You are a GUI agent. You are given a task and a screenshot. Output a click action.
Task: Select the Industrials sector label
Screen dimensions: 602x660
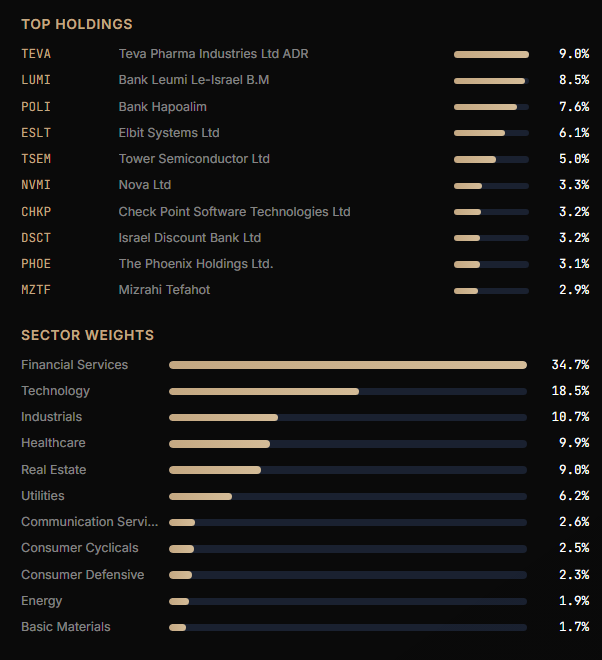pos(51,417)
